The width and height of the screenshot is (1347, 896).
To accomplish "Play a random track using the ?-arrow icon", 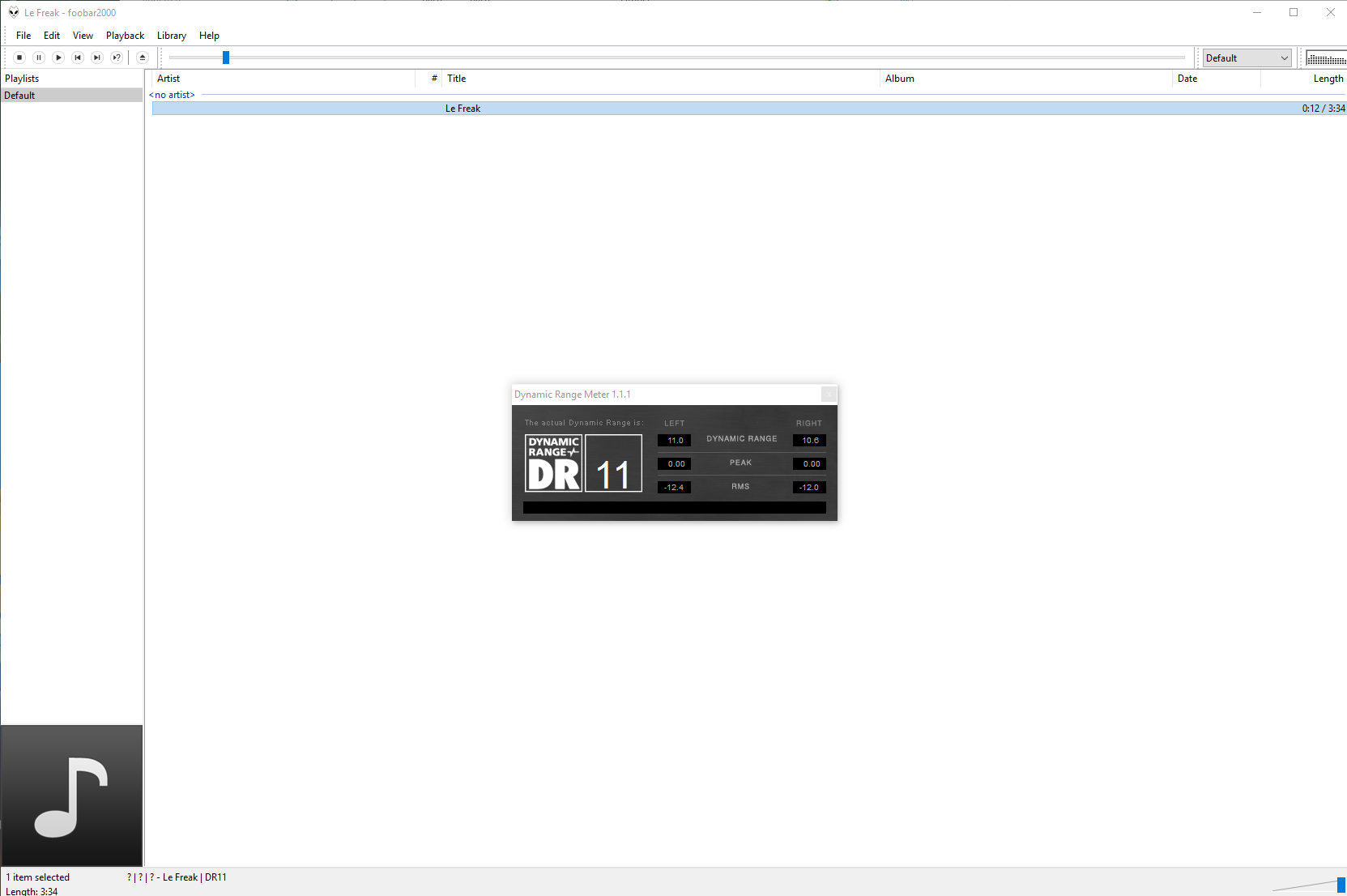I will pyautogui.click(x=117, y=58).
